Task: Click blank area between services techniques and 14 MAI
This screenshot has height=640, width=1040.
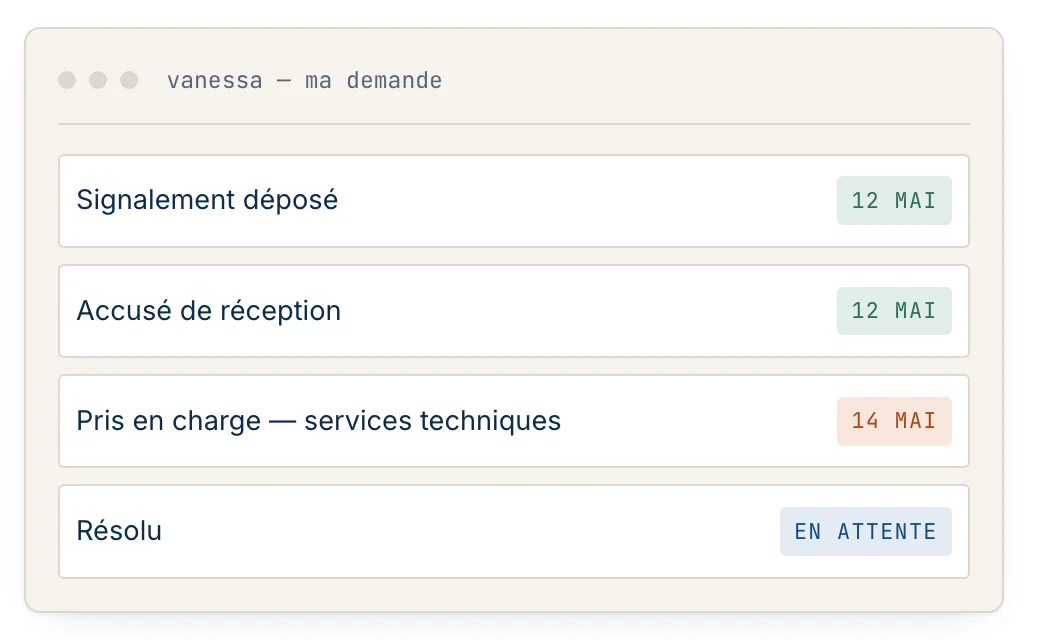Action: pyautogui.click(x=699, y=421)
